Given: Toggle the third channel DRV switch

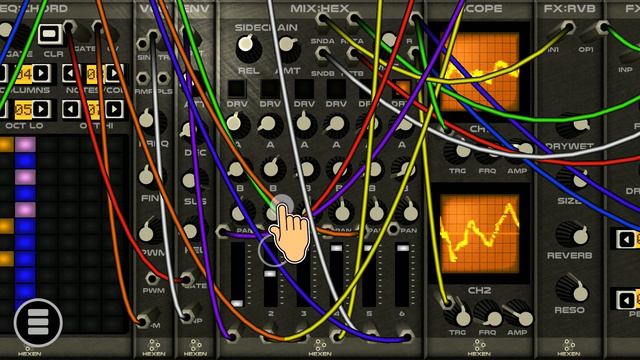Looking at the screenshot, I should [304, 89].
